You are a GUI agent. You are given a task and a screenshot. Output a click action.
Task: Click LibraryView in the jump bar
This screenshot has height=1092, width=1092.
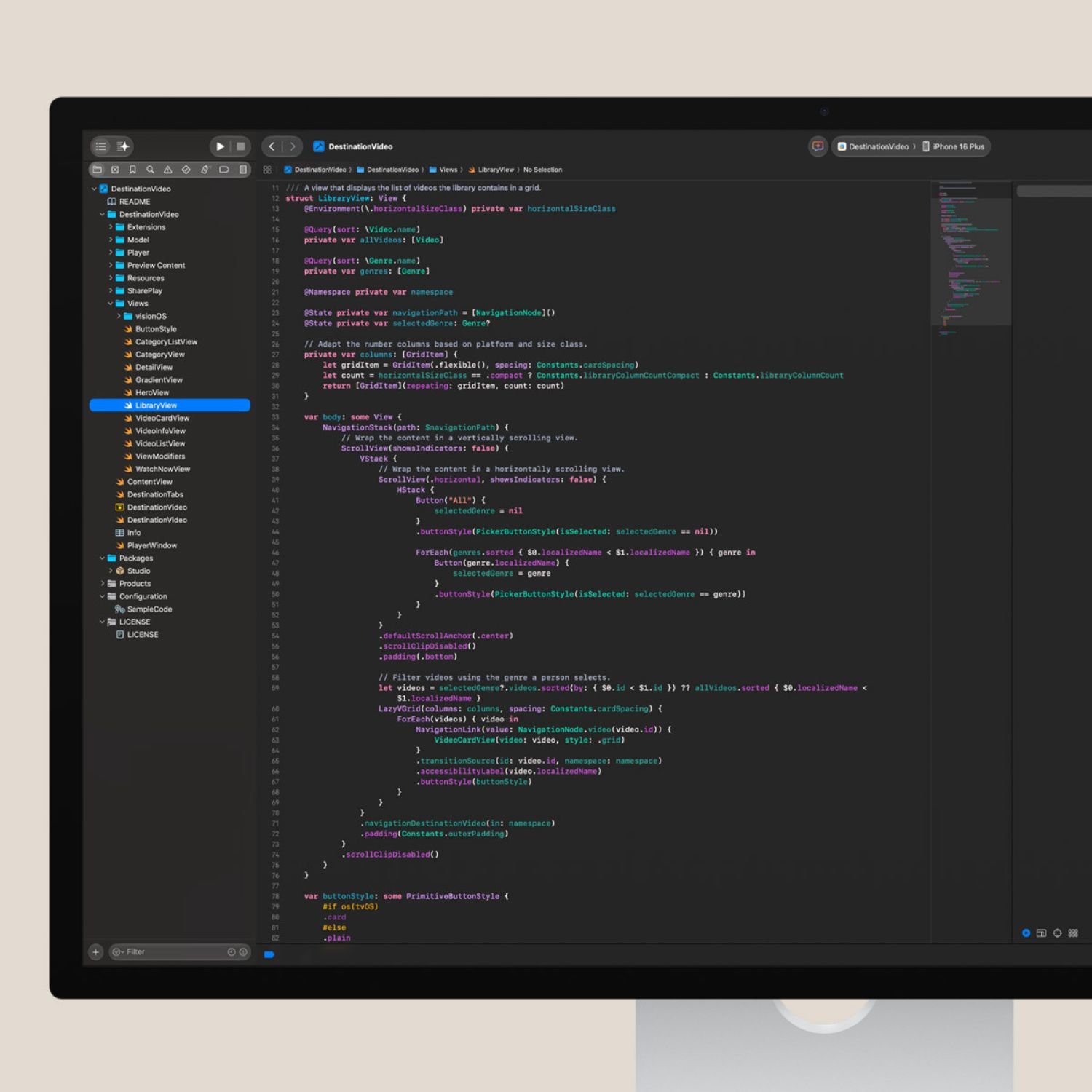pyautogui.click(x=491, y=170)
